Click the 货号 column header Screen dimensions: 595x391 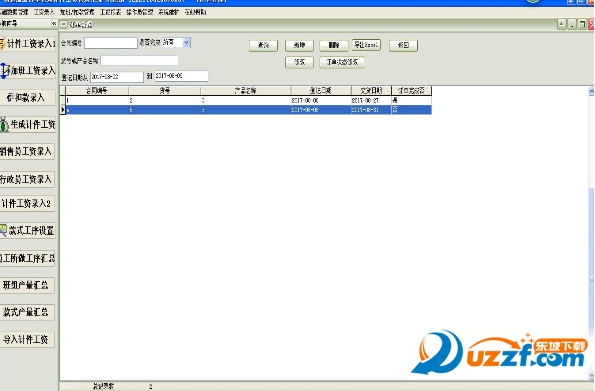tap(164, 91)
